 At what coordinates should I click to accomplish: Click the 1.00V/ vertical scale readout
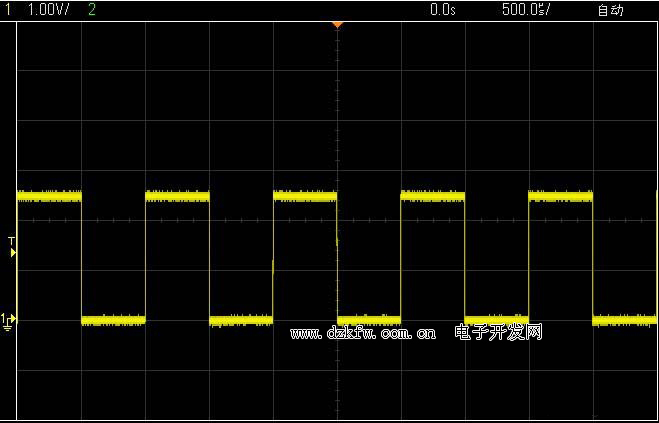[48, 9]
